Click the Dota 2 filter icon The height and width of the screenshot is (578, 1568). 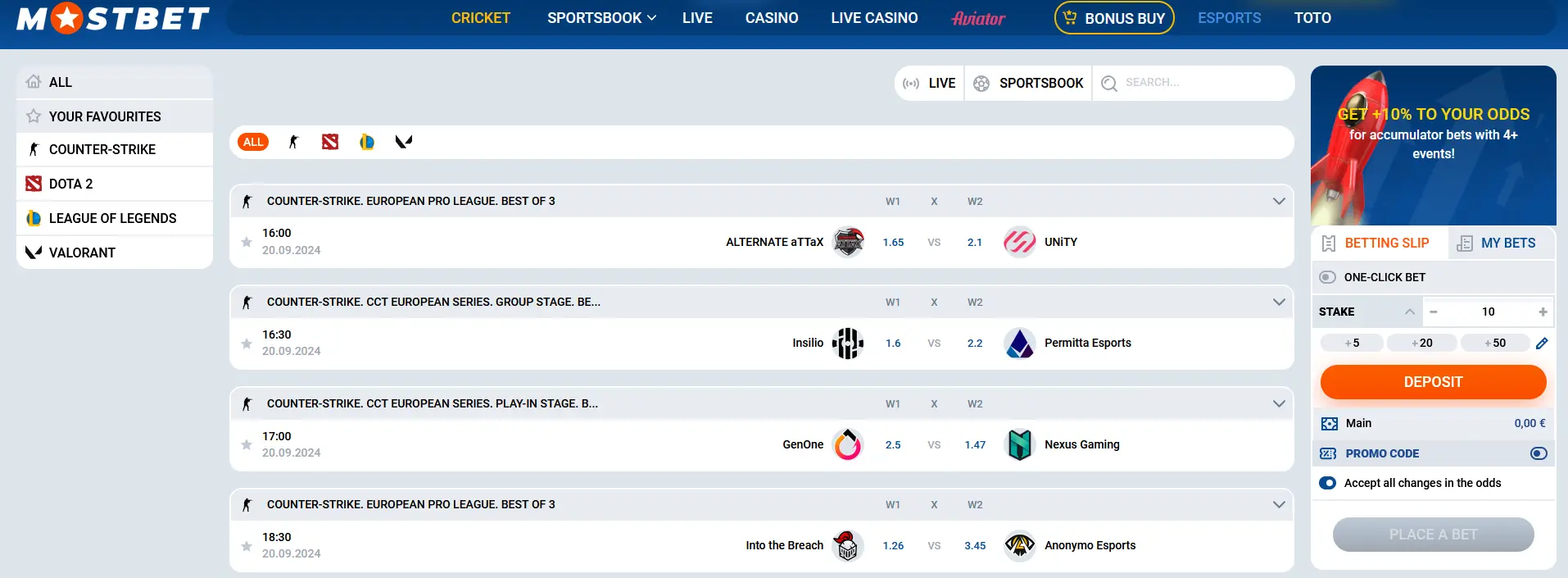(x=330, y=142)
